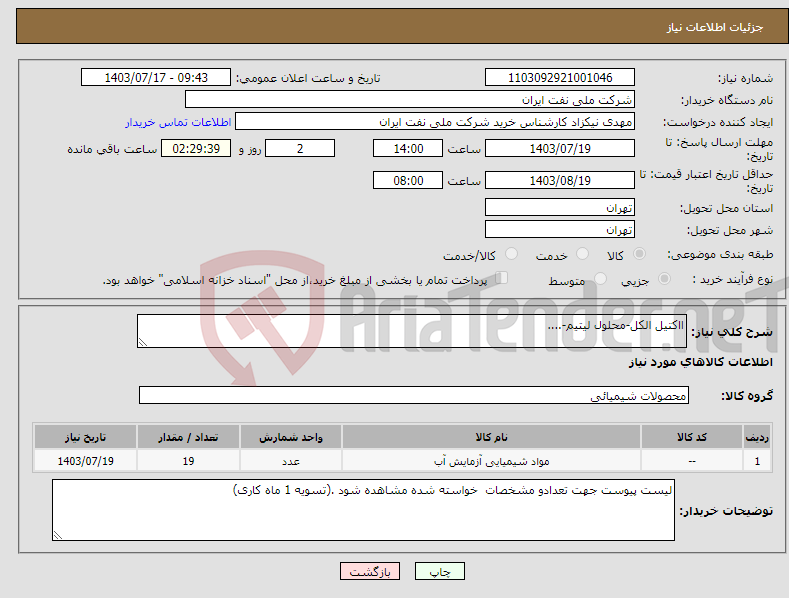Viewport: 789px width, 598px height.
Task: Click the واحد شمارش column header
Action: 291,437
